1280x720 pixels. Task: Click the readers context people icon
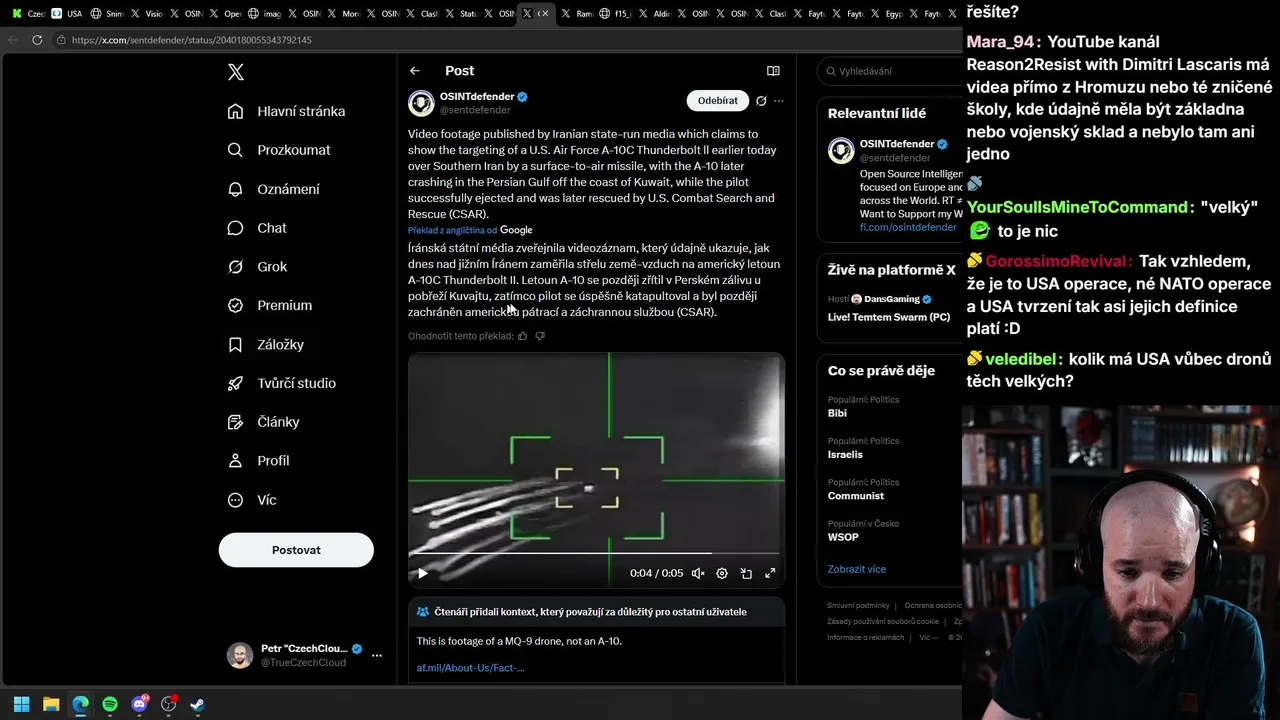coord(423,612)
